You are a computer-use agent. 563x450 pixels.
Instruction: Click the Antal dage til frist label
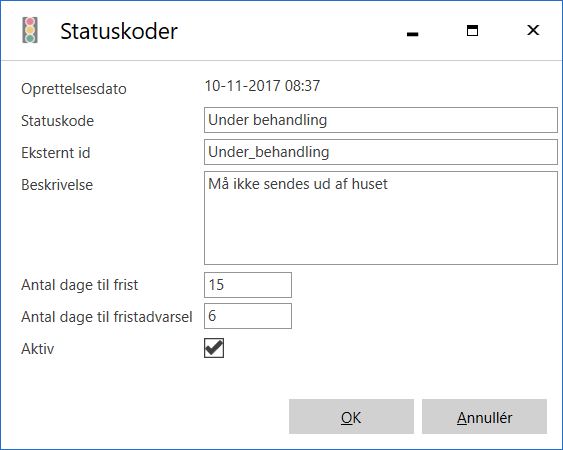[x=80, y=285]
